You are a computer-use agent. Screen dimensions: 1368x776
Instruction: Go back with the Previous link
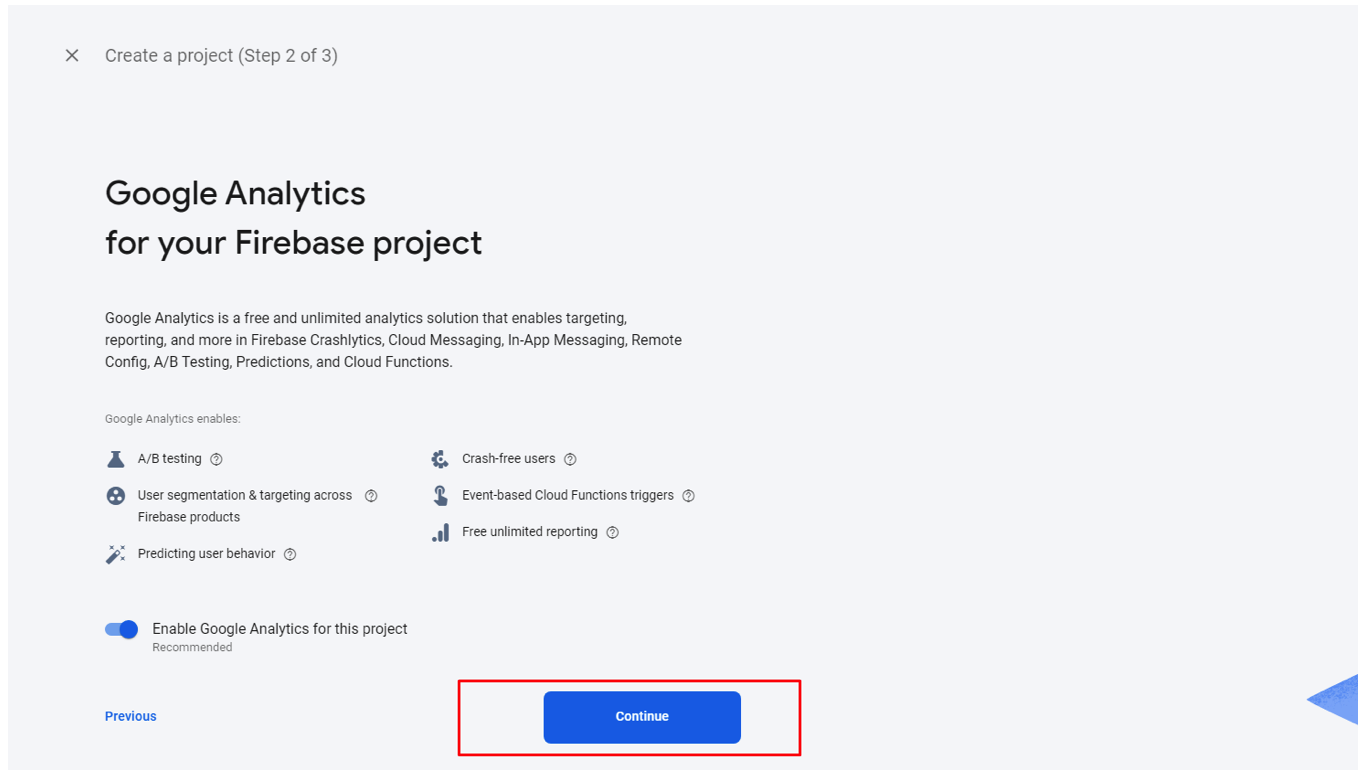[x=131, y=716]
